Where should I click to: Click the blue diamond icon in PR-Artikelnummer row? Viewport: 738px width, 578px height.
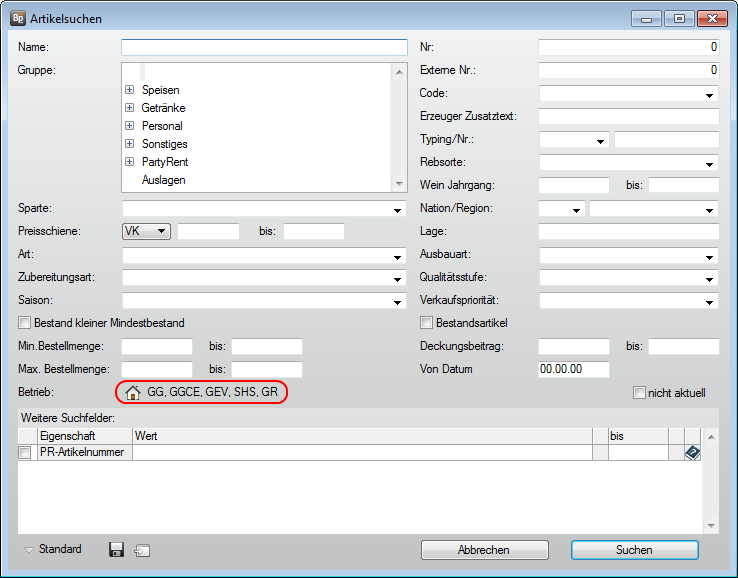click(x=692, y=453)
